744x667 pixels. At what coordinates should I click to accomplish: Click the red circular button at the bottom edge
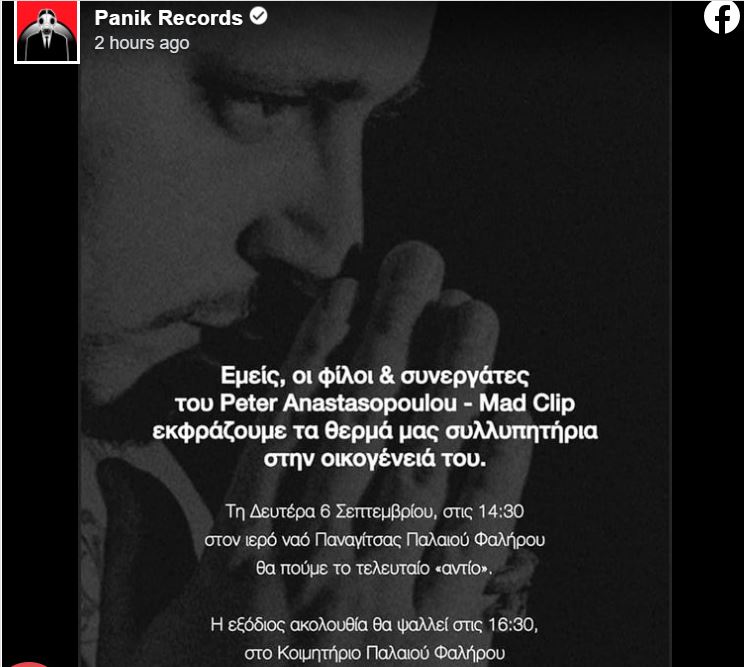[x=28, y=664]
